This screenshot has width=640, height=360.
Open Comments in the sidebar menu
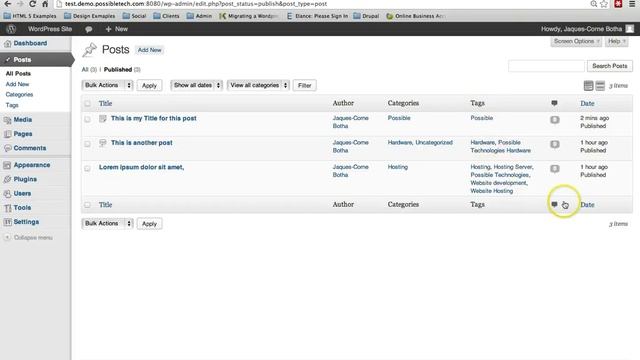point(30,148)
